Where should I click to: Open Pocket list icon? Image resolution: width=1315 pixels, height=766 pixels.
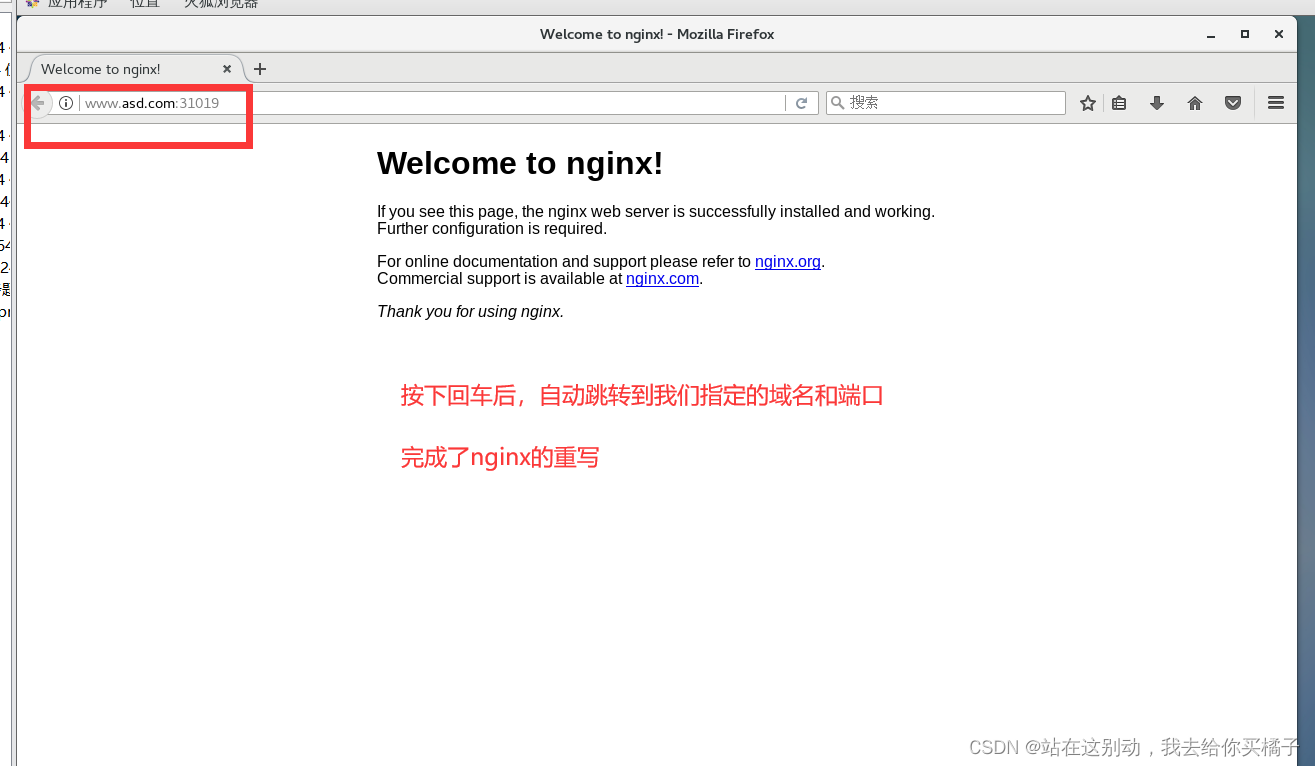(1233, 103)
